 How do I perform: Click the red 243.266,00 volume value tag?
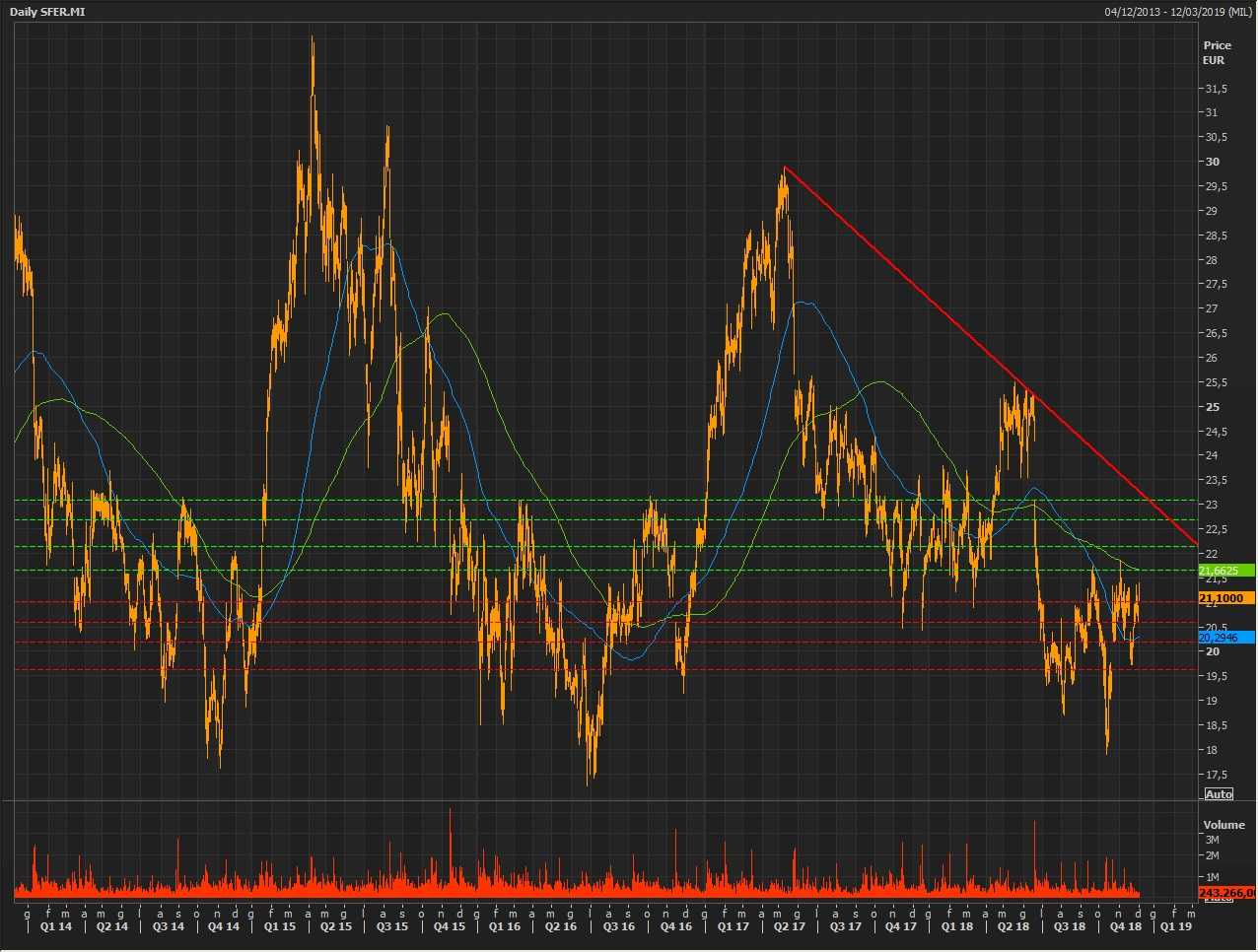click(x=1226, y=893)
